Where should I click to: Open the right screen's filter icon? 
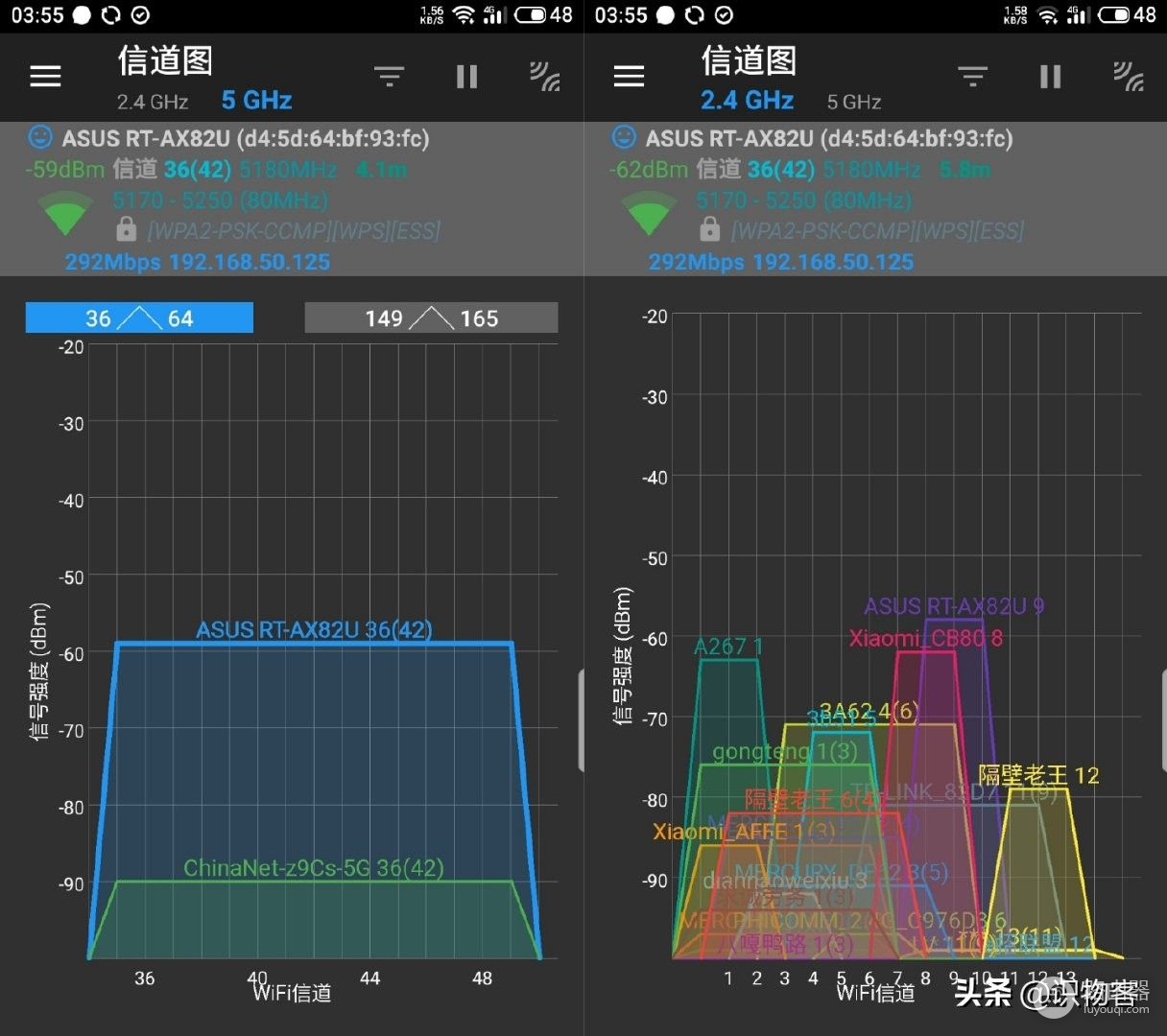(x=972, y=76)
